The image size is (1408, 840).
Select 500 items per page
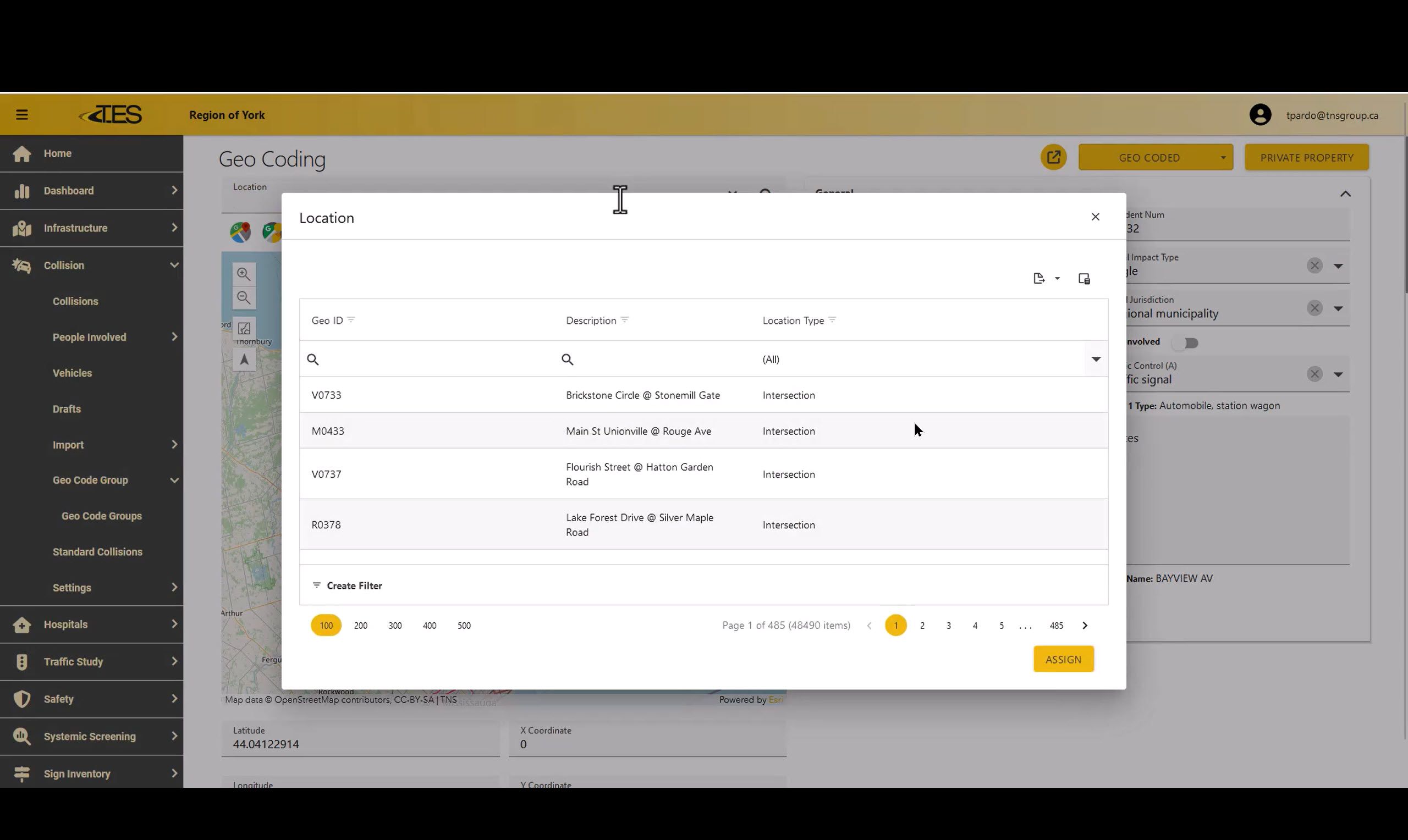464,625
